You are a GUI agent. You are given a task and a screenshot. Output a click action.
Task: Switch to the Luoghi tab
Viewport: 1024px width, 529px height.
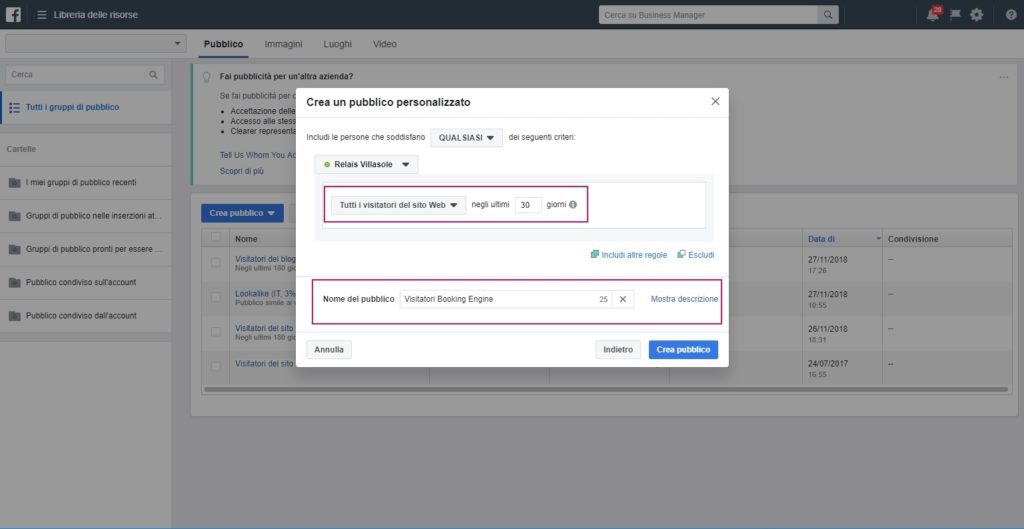(337, 44)
